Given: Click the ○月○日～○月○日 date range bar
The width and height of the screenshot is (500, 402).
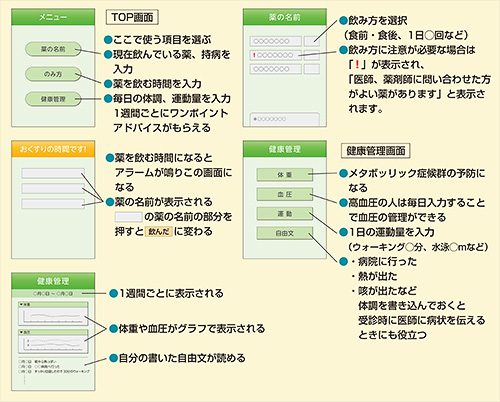Looking at the screenshot, I should pos(53,294).
